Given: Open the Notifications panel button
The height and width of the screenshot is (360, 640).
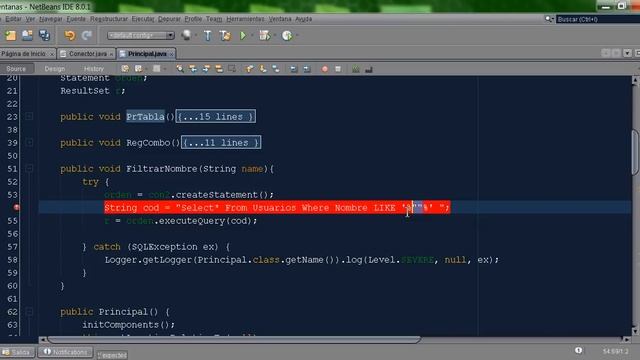Looking at the screenshot, I should click(x=65, y=352).
